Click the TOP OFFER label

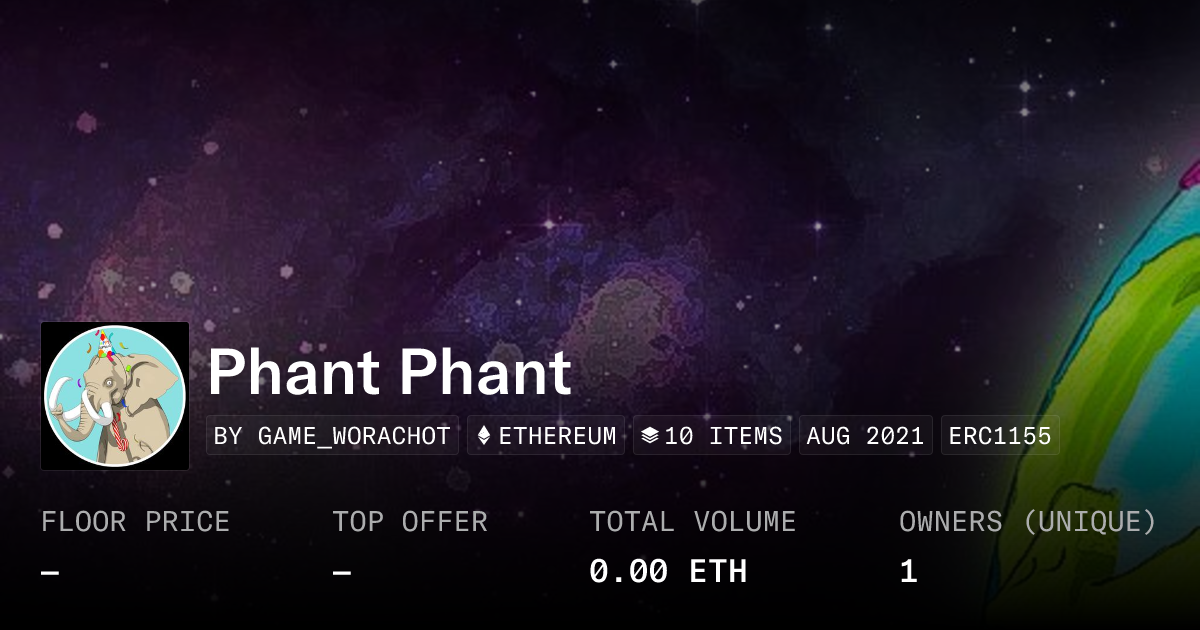tap(410, 522)
